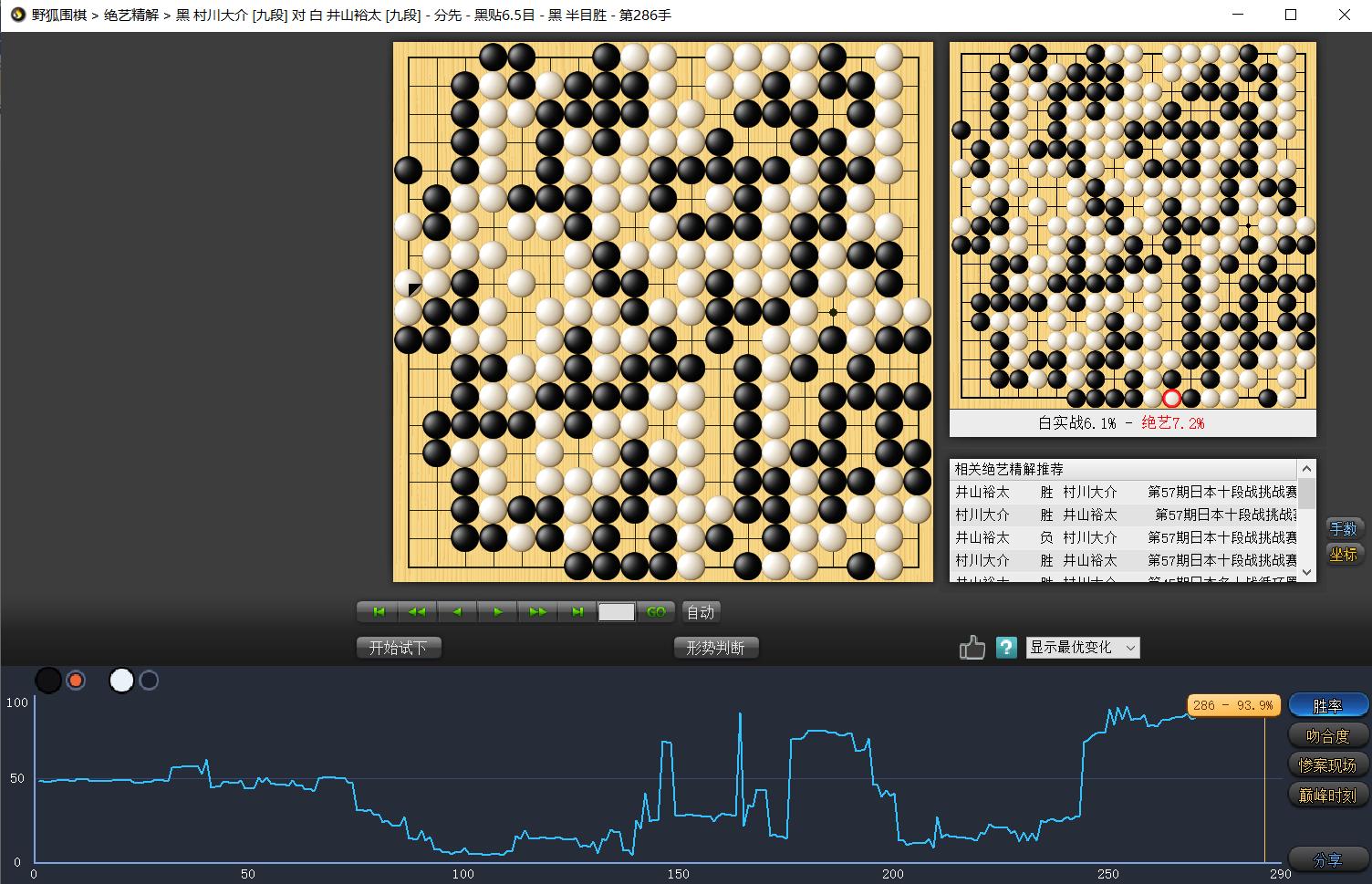
Task: Click the fast rewind moves button
Action: pos(417,612)
